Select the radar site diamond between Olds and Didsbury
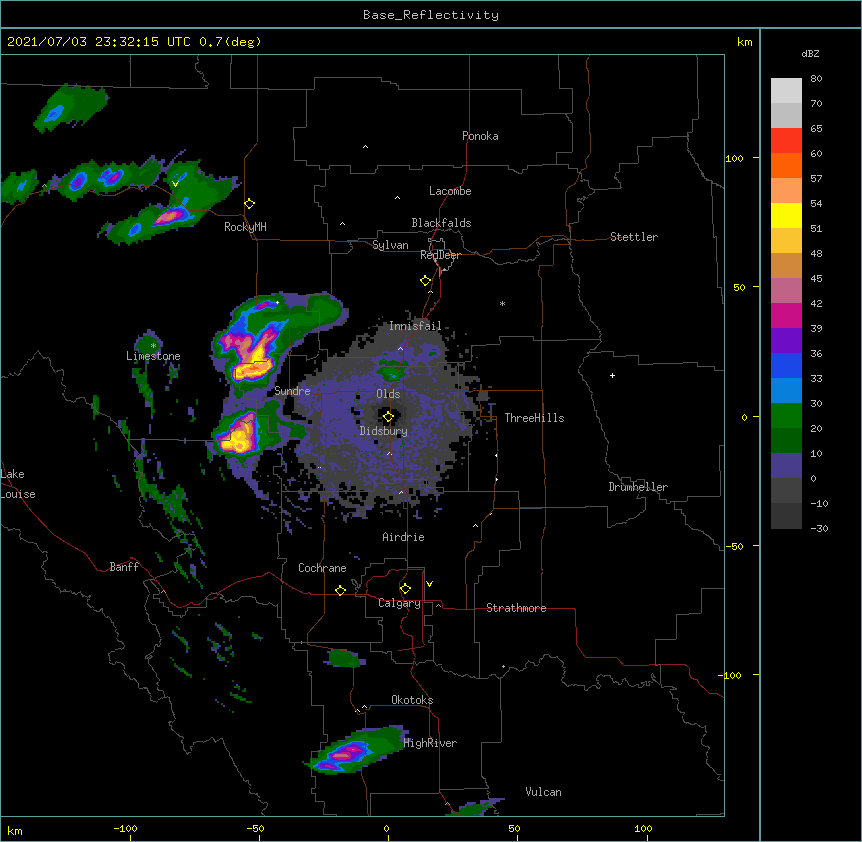 [388, 417]
